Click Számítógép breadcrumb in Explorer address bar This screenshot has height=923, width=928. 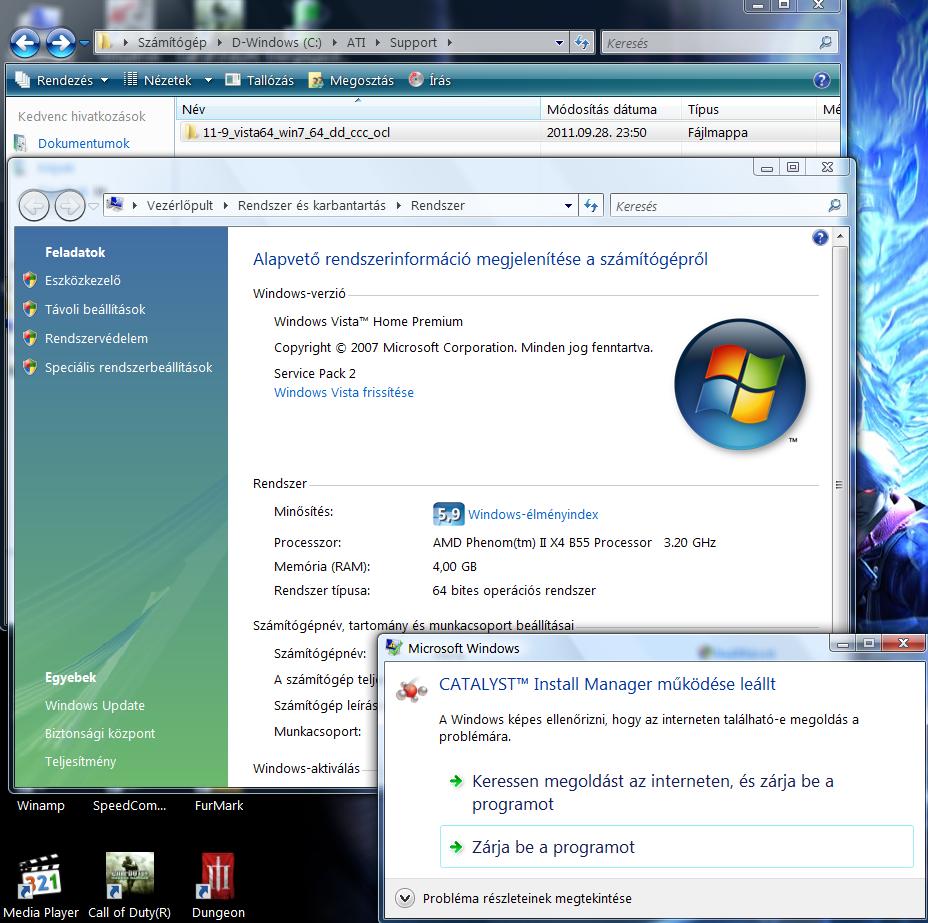pyautogui.click(x=172, y=43)
